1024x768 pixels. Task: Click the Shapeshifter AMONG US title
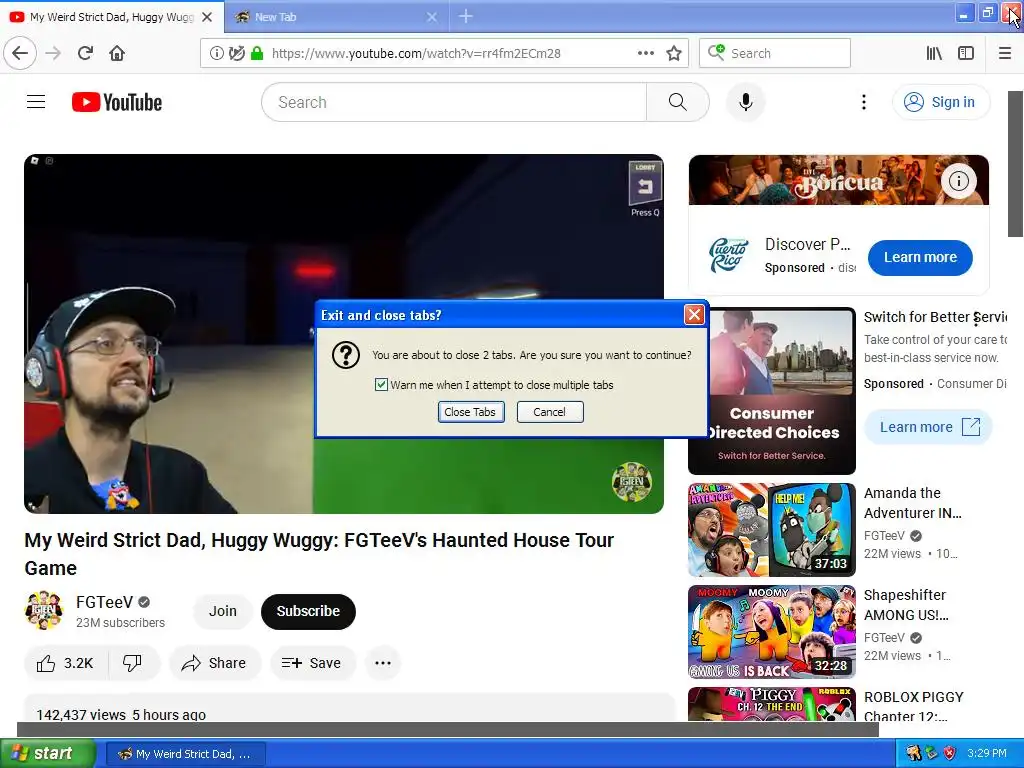(x=906, y=605)
